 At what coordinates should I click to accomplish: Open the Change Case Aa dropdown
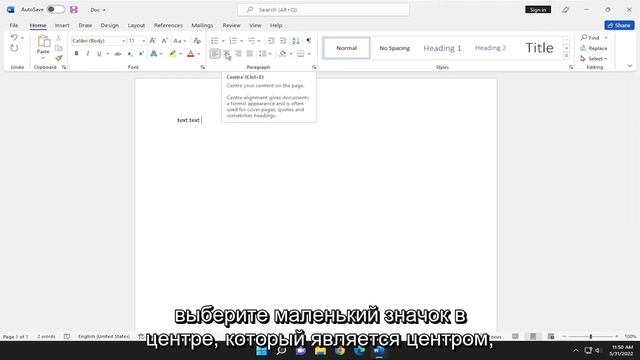(x=180, y=40)
